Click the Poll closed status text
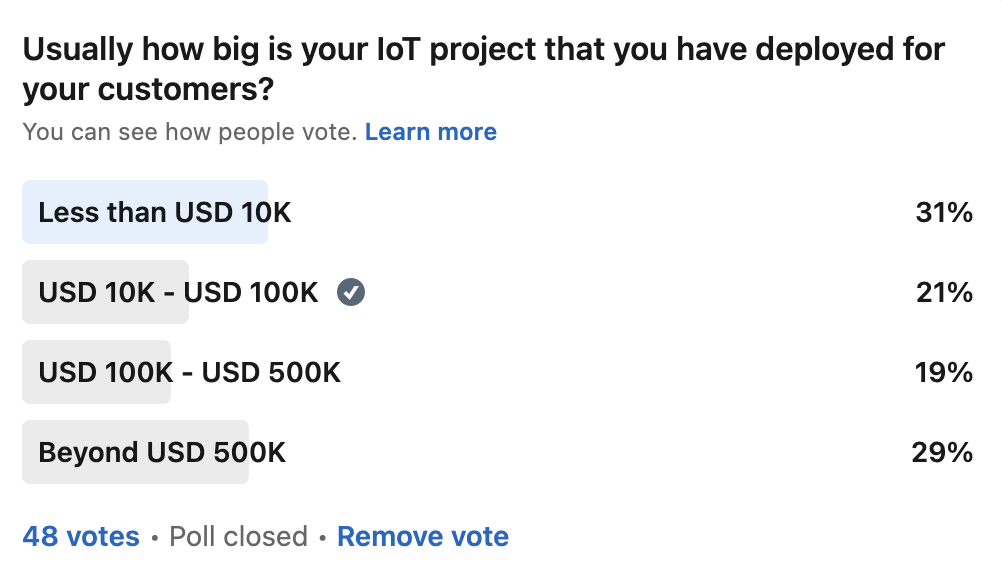1002x580 pixels. (x=238, y=537)
